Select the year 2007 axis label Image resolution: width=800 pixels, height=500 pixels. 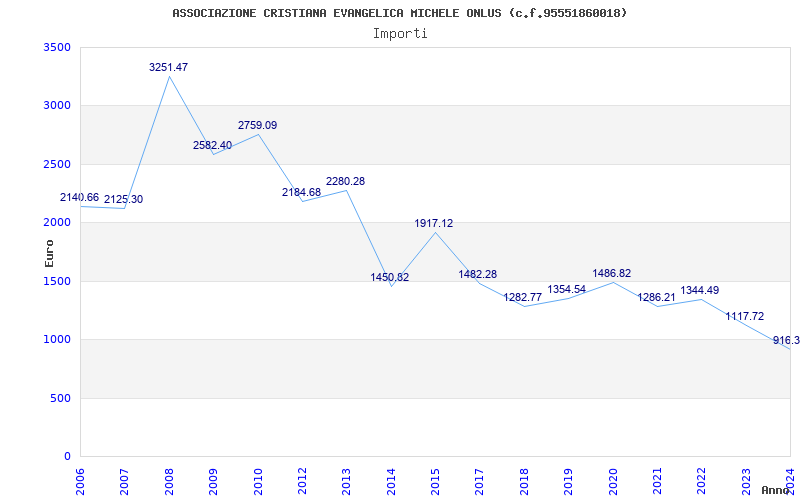tap(124, 481)
